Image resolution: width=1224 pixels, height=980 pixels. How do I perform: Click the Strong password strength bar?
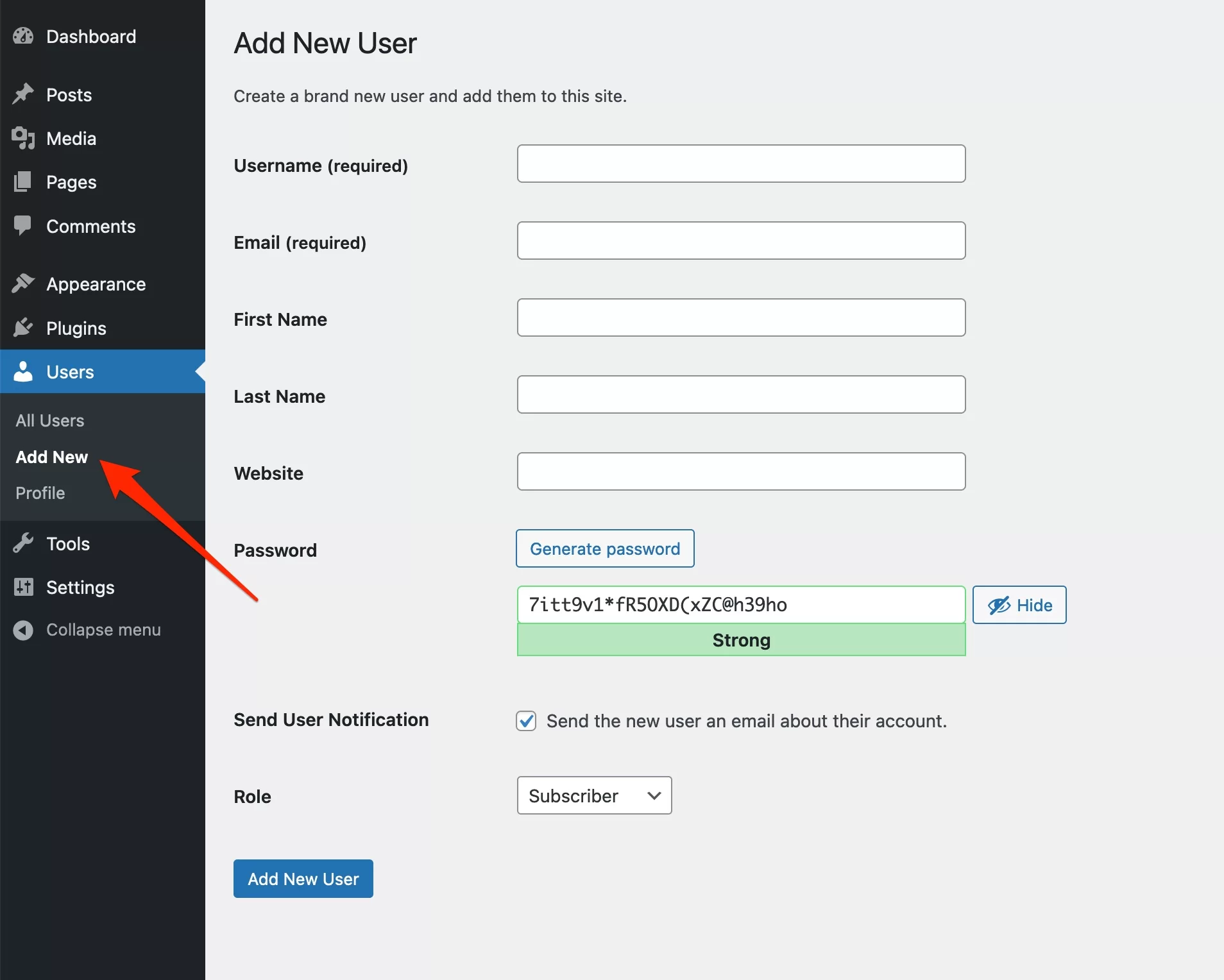point(741,639)
